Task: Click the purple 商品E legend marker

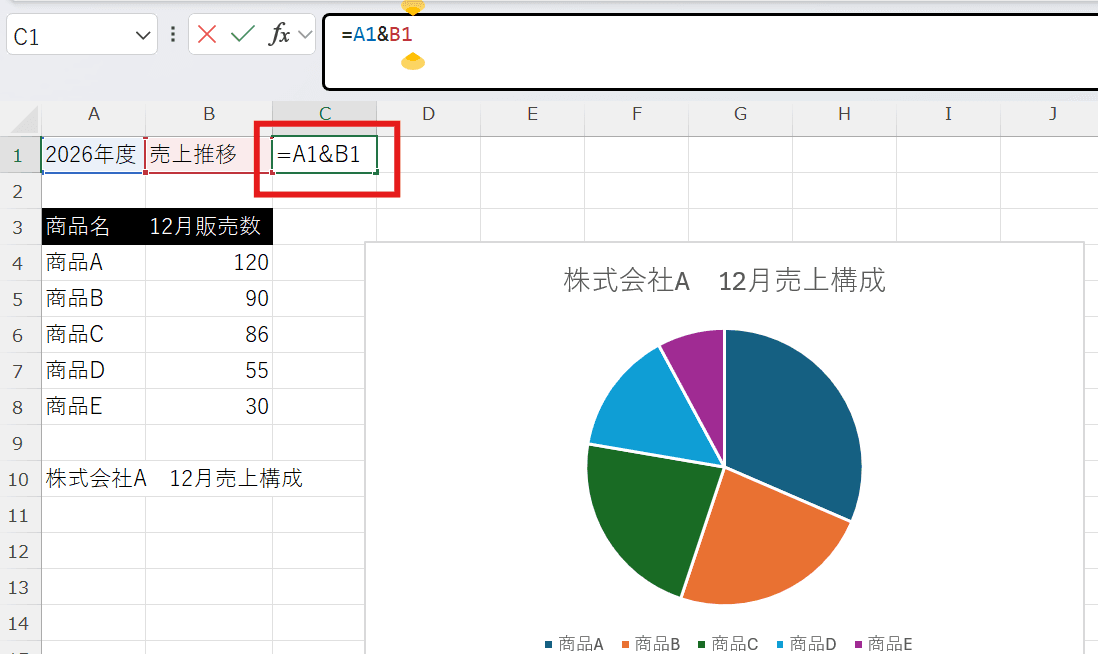Action: click(858, 644)
